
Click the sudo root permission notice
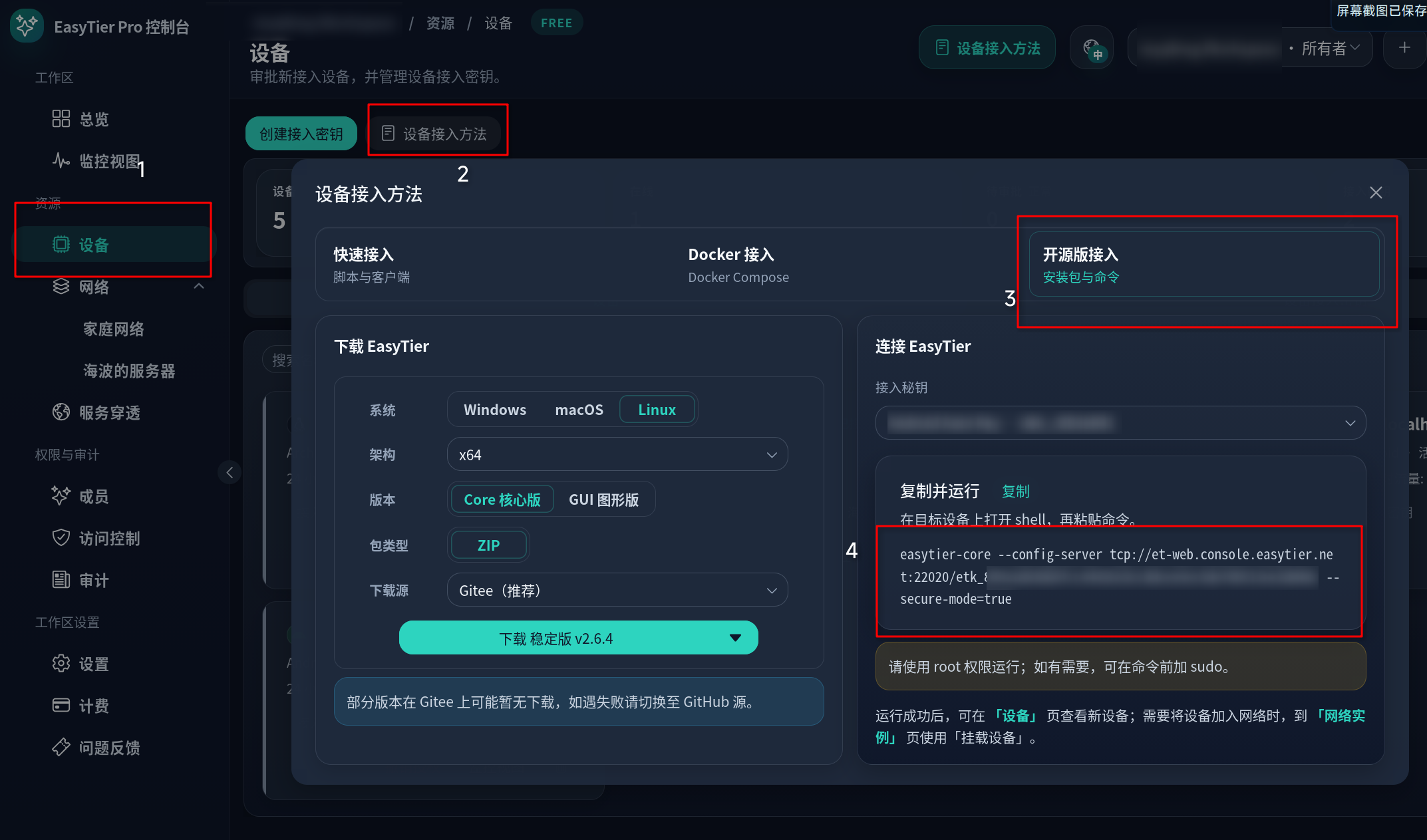1120,666
